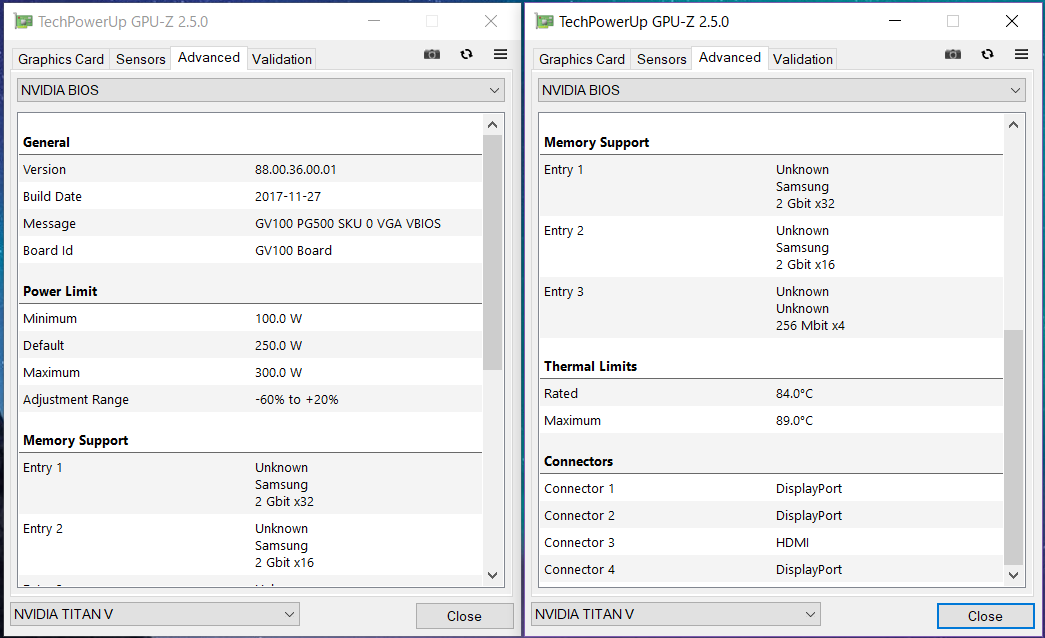Click Memory Support header in left window
1045x638 pixels.
(x=75, y=441)
